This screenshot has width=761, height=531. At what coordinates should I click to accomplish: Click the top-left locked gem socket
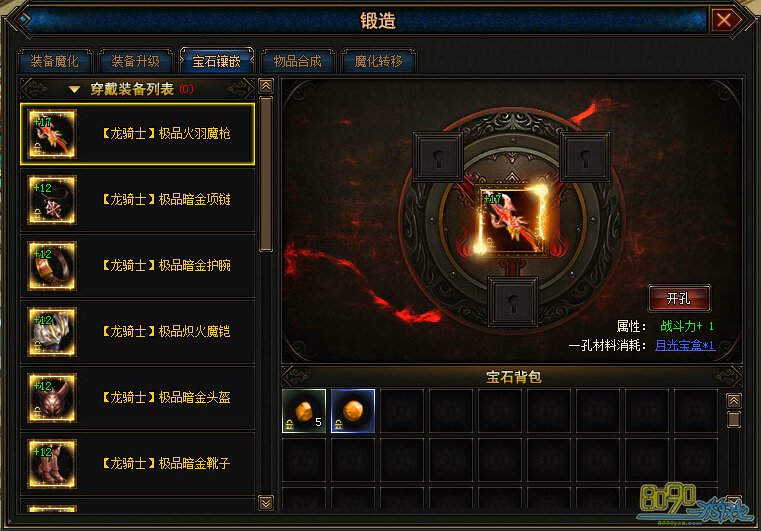(x=438, y=157)
